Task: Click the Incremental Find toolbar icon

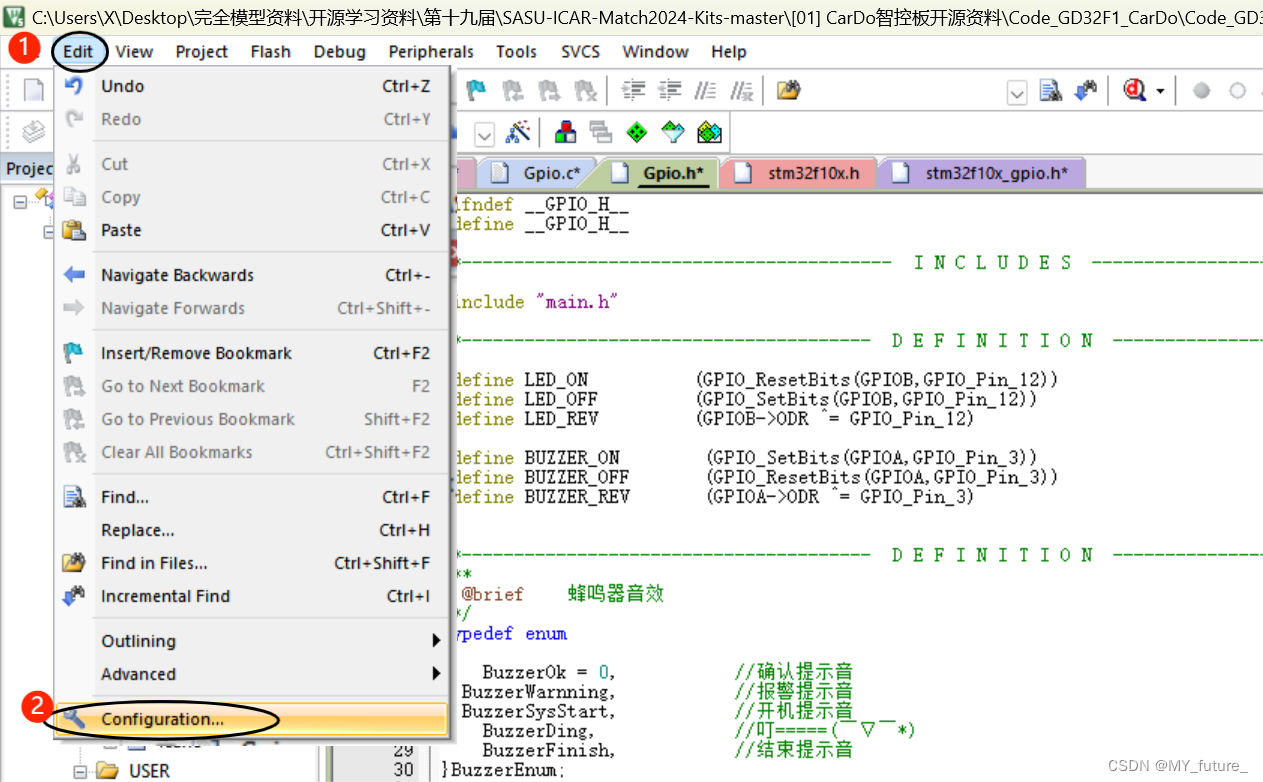Action: 1085,91
